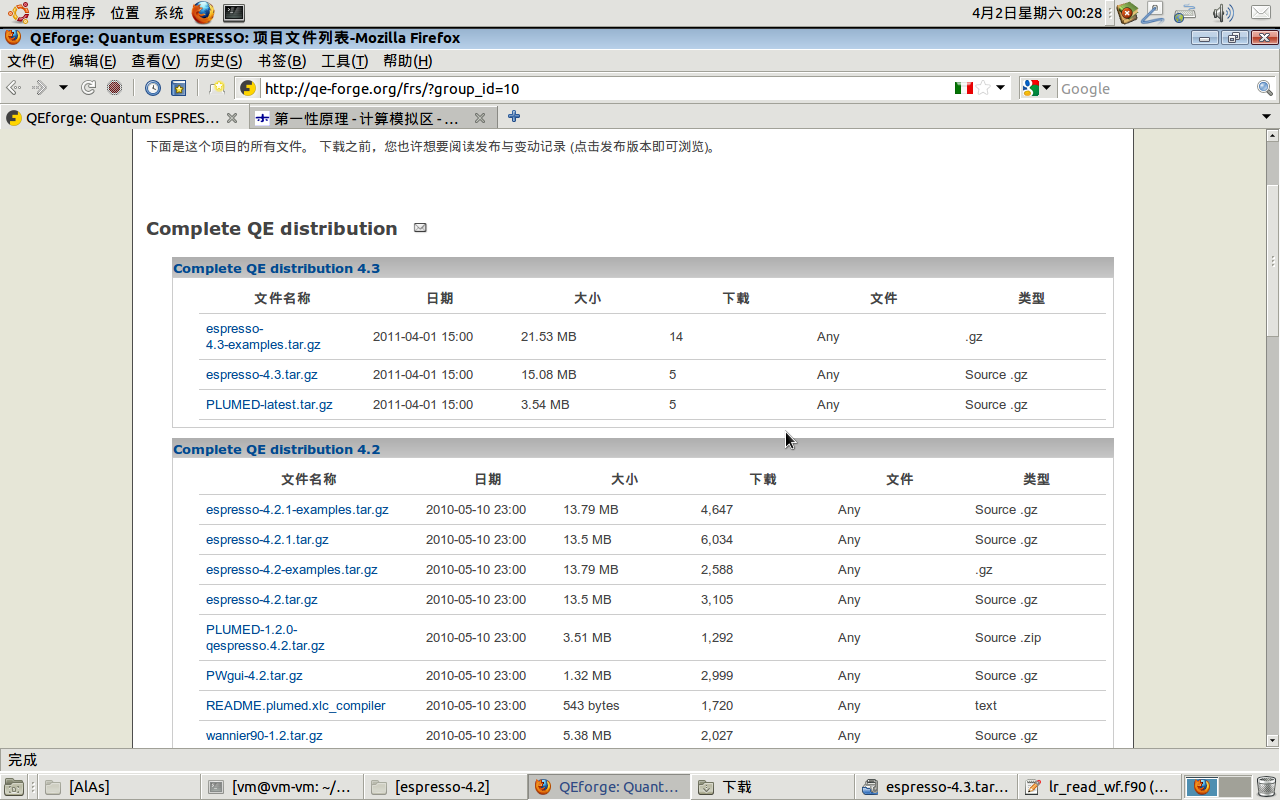The height and width of the screenshot is (800, 1280).
Task: Open the mail indicator envelope in the tray
Action: (x=1259, y=13)
